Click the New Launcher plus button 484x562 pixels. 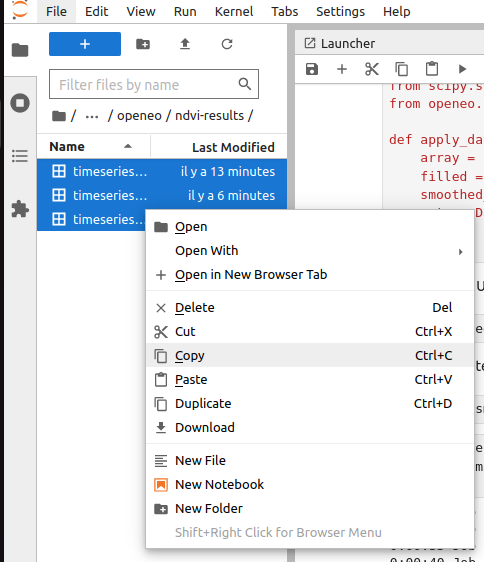point(85,44)
